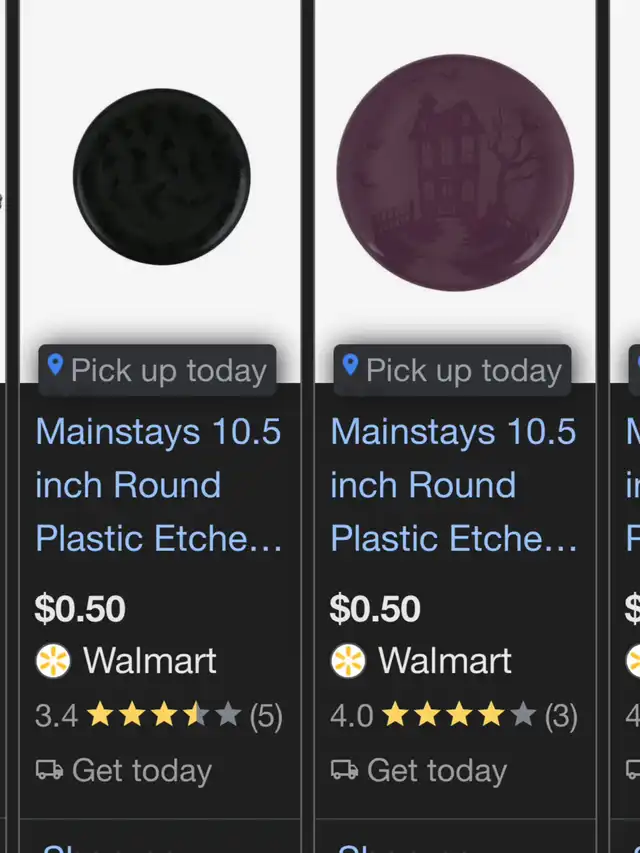Click the Walmart spark logo under the purple plate
Viewport: 640px width, 853px height.
(348, 661)
